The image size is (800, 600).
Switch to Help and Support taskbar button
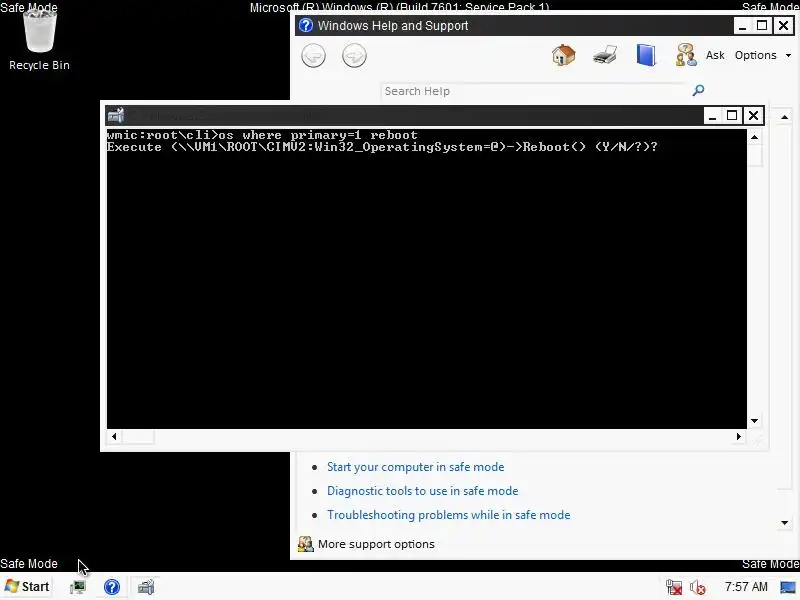tap(112, 587)
